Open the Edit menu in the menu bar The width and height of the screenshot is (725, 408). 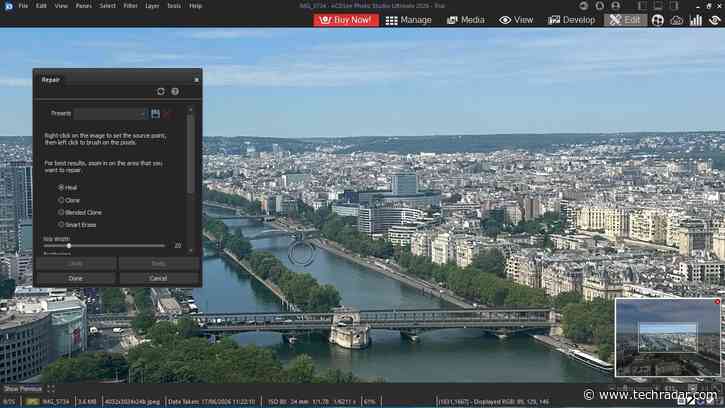coord(41,6)
